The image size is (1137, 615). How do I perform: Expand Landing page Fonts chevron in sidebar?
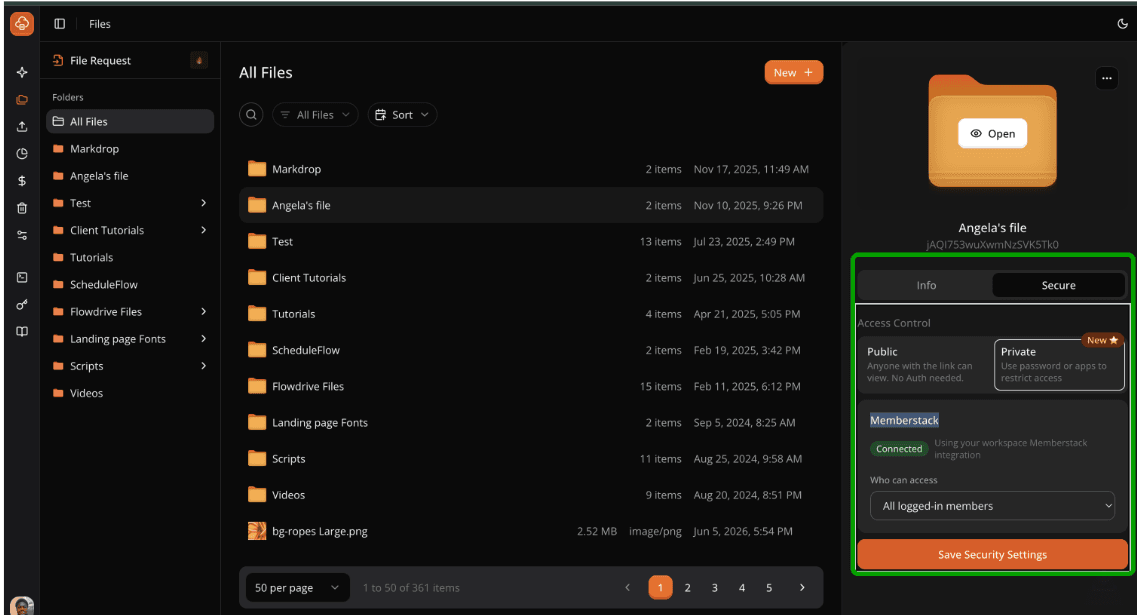203,339
